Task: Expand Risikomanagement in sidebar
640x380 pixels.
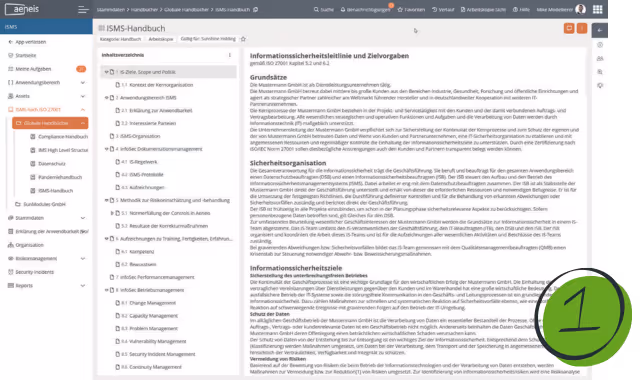Action: pyautogui.click(x=83, y=258)
